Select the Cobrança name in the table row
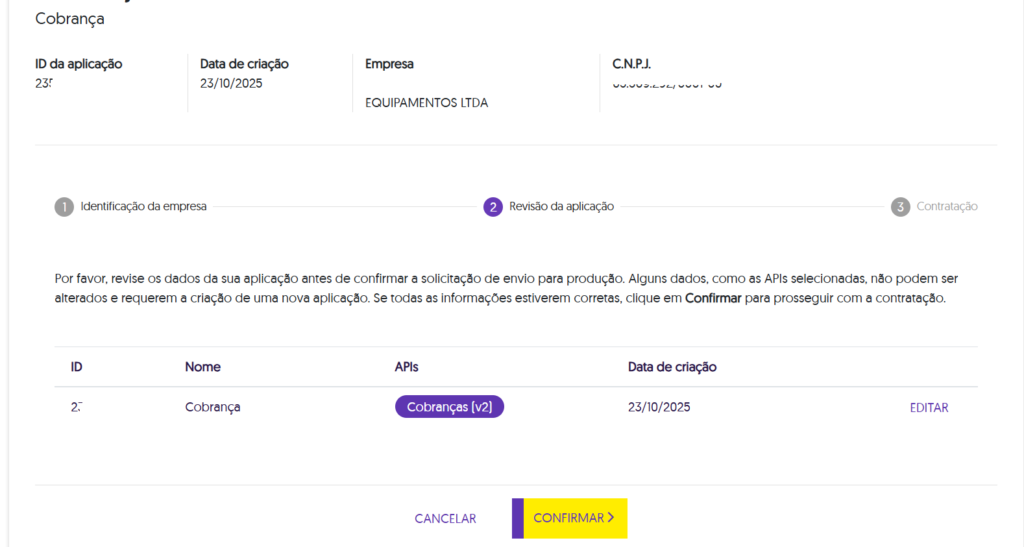 [x=212, y=407]
